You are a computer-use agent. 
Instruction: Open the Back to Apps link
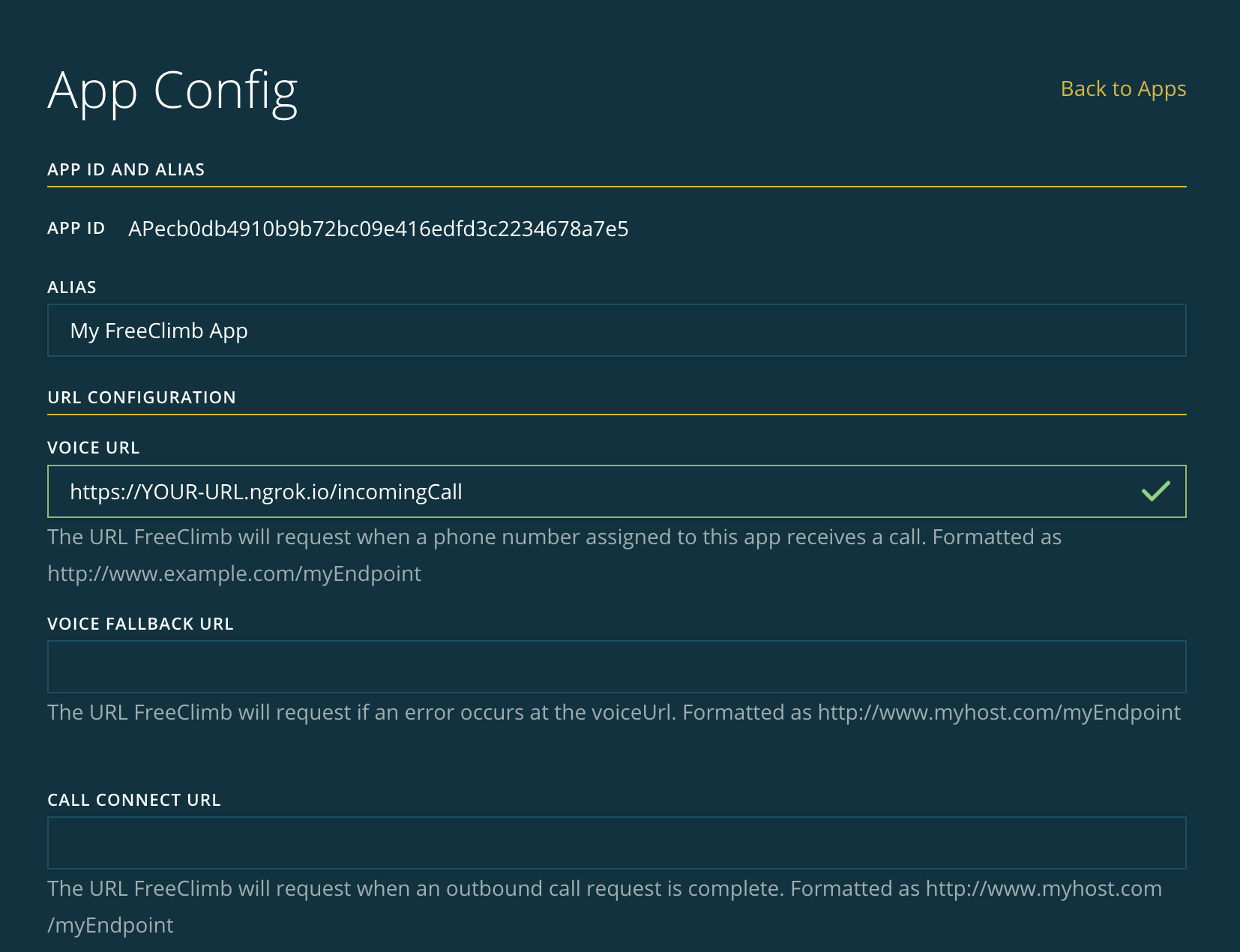[x=1123, y=89]
